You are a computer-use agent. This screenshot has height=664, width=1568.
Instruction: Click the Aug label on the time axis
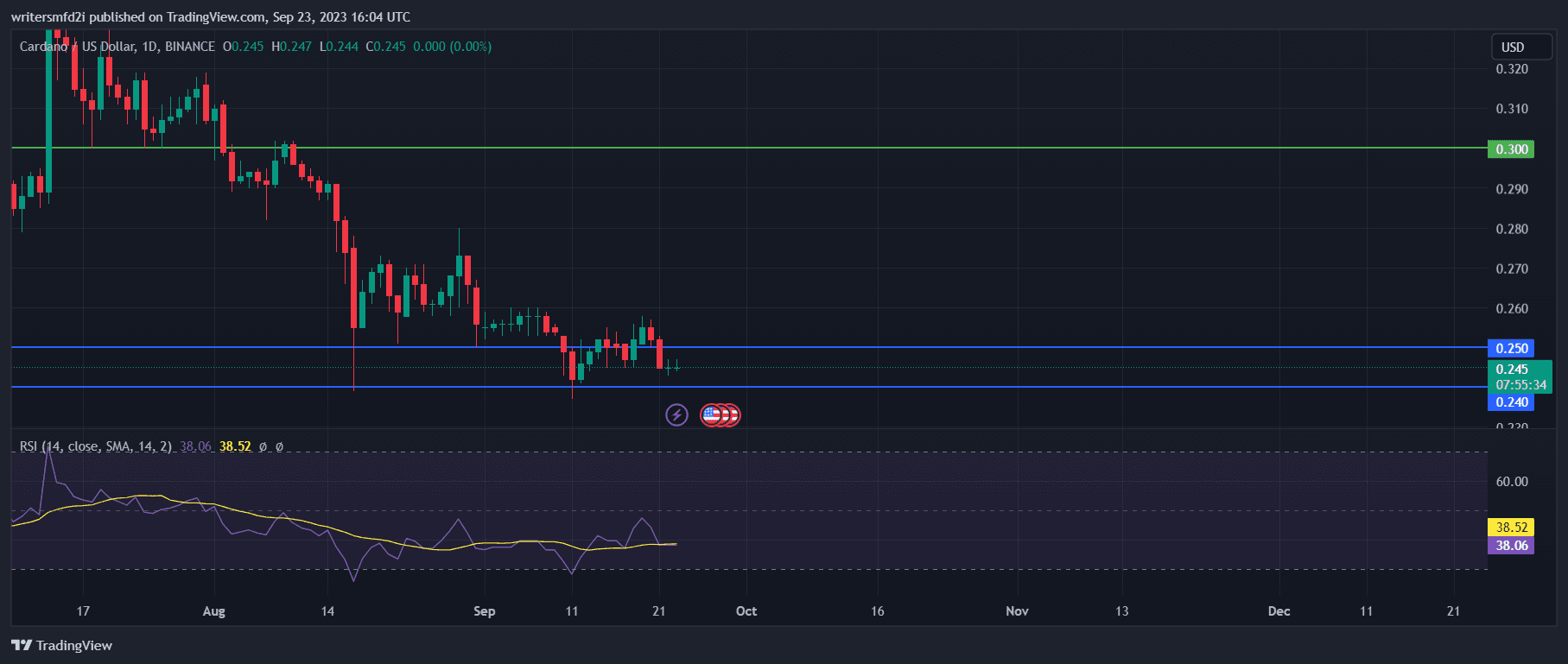click(x=213, y=611)
